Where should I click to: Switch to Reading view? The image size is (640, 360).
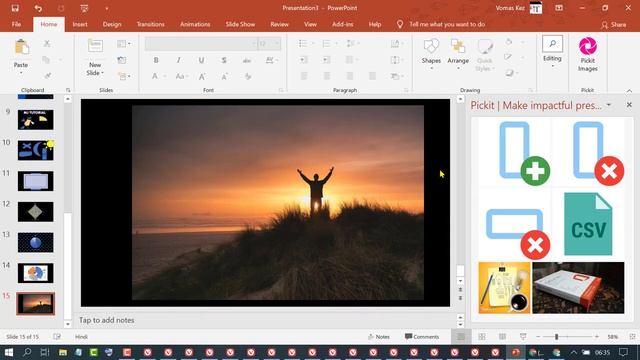click(x=502, y=337)
